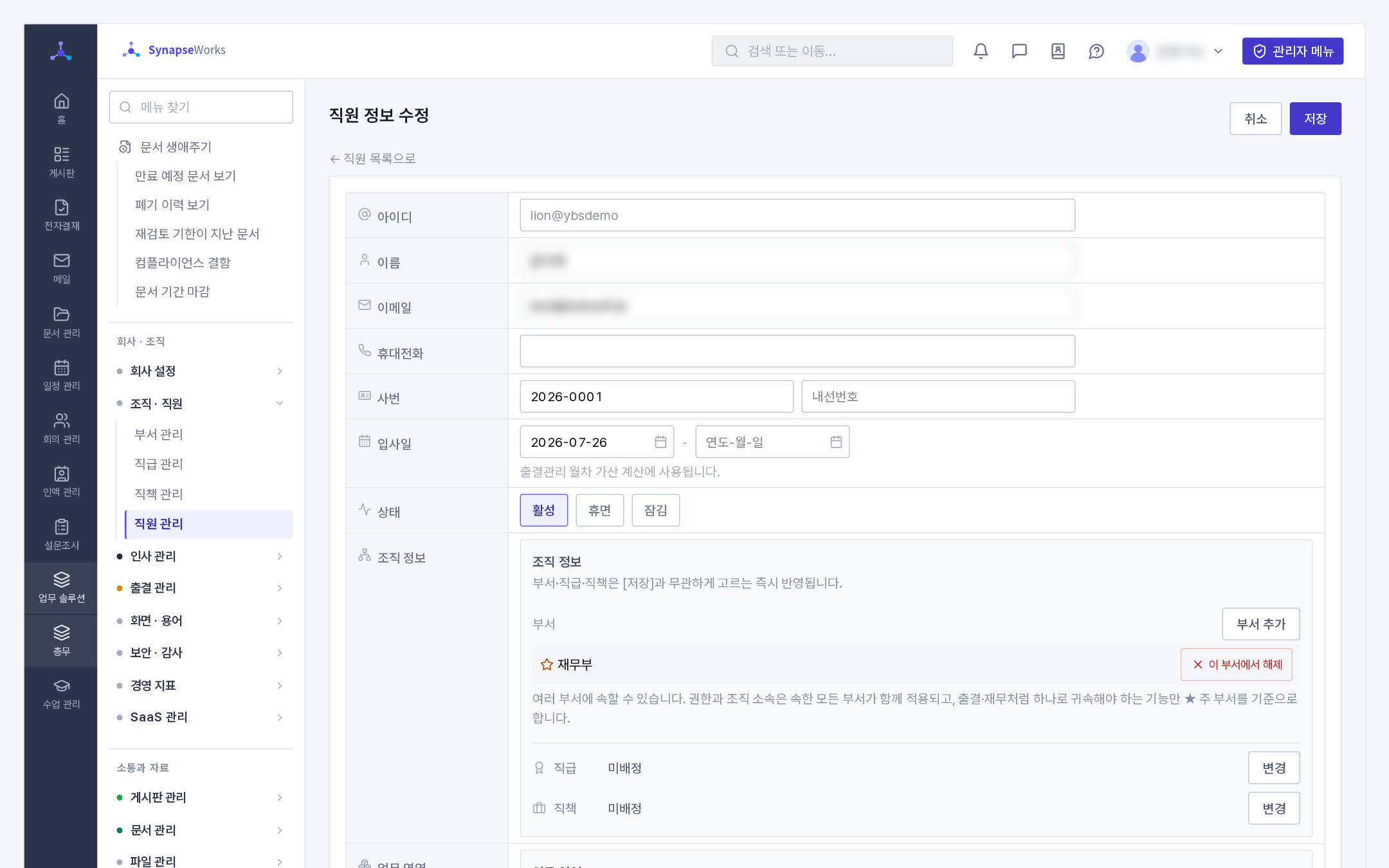Click the 휴대전화 input field
The height and width of the screenshot is (868, 1389).
click(797, 351)
